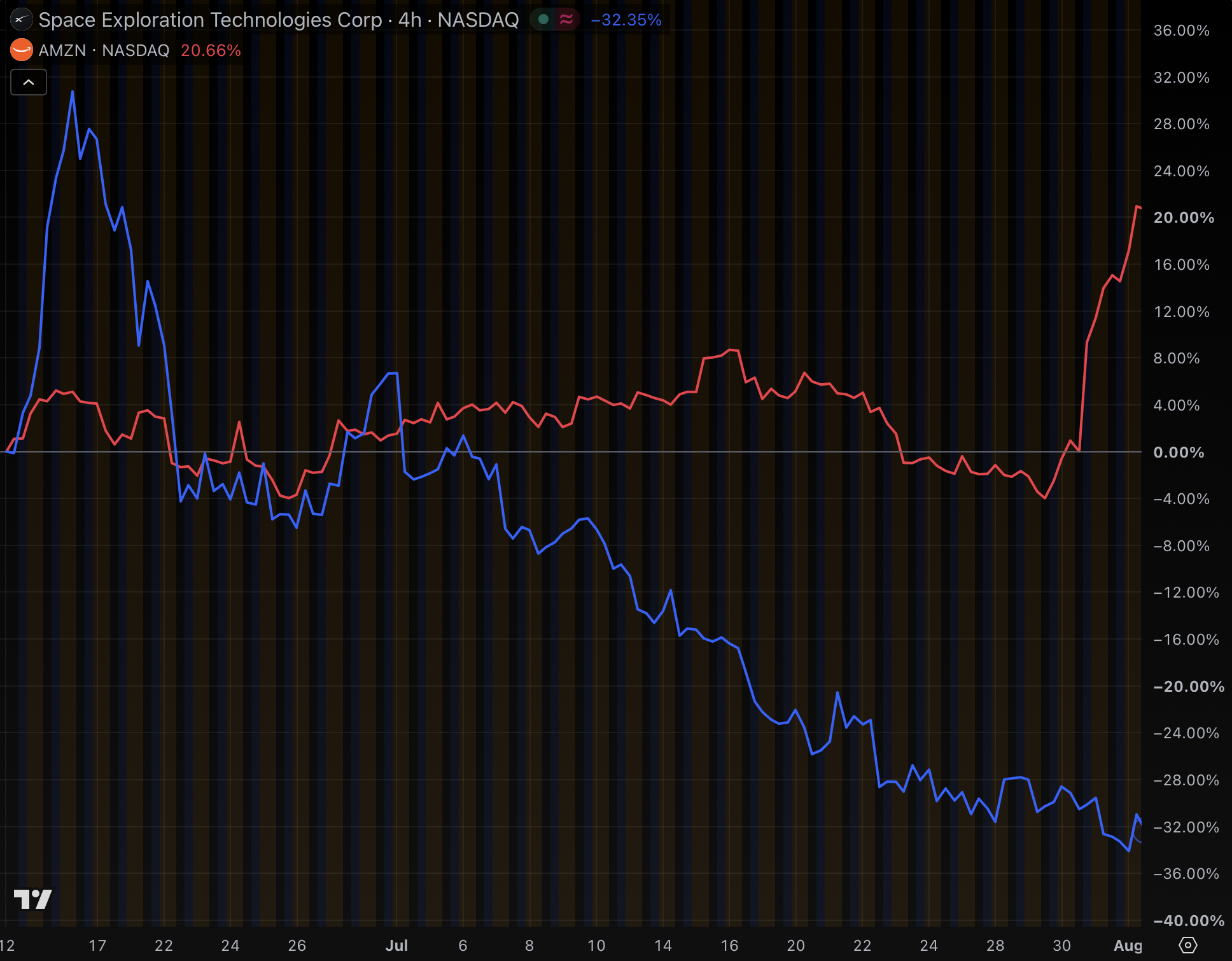The height and width of the screenshot is (961, 1232).
Task: Click the 8.00% price axis label
Action: click(1177, 358)
